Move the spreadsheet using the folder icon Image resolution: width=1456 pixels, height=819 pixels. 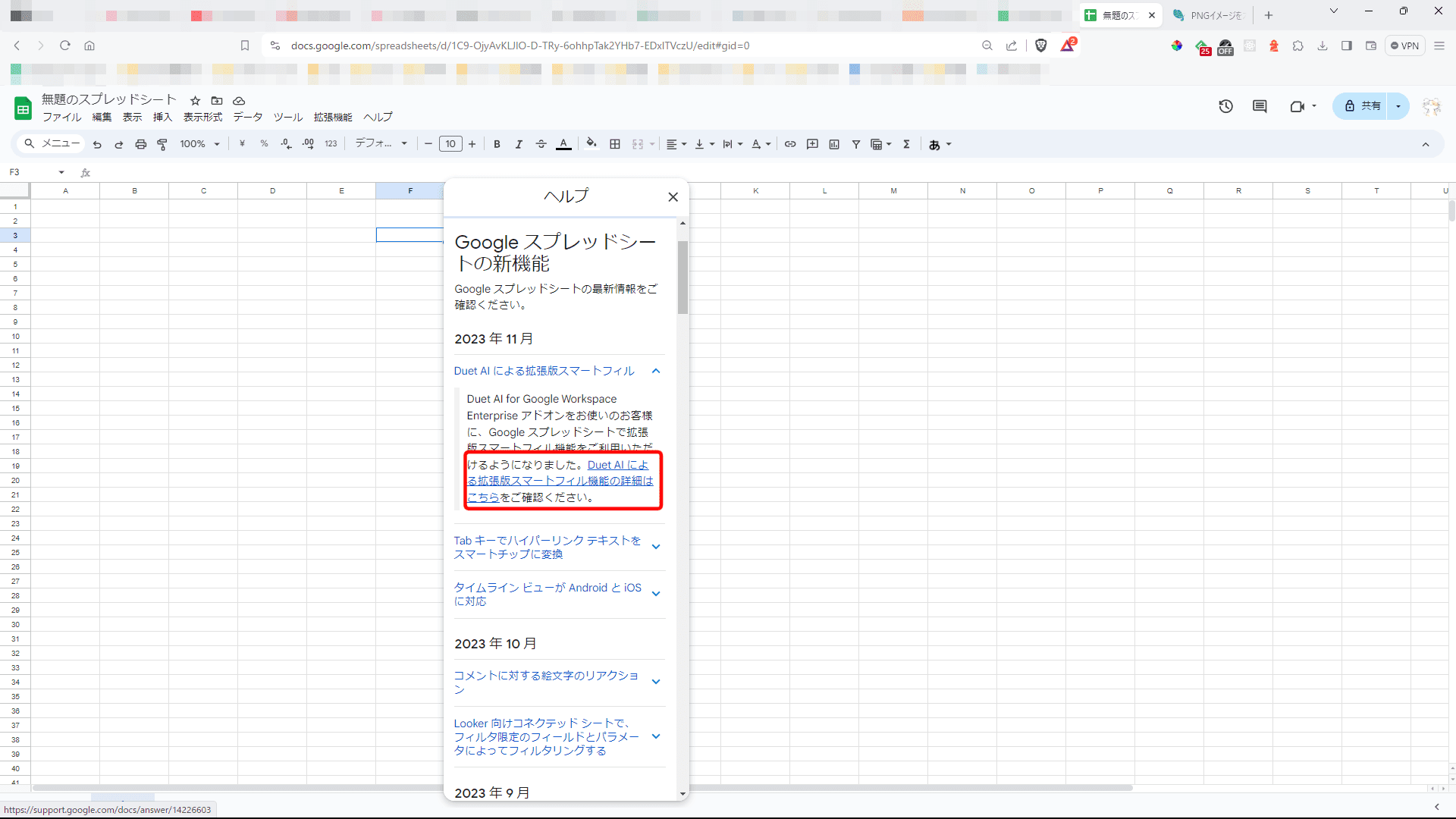217,101
